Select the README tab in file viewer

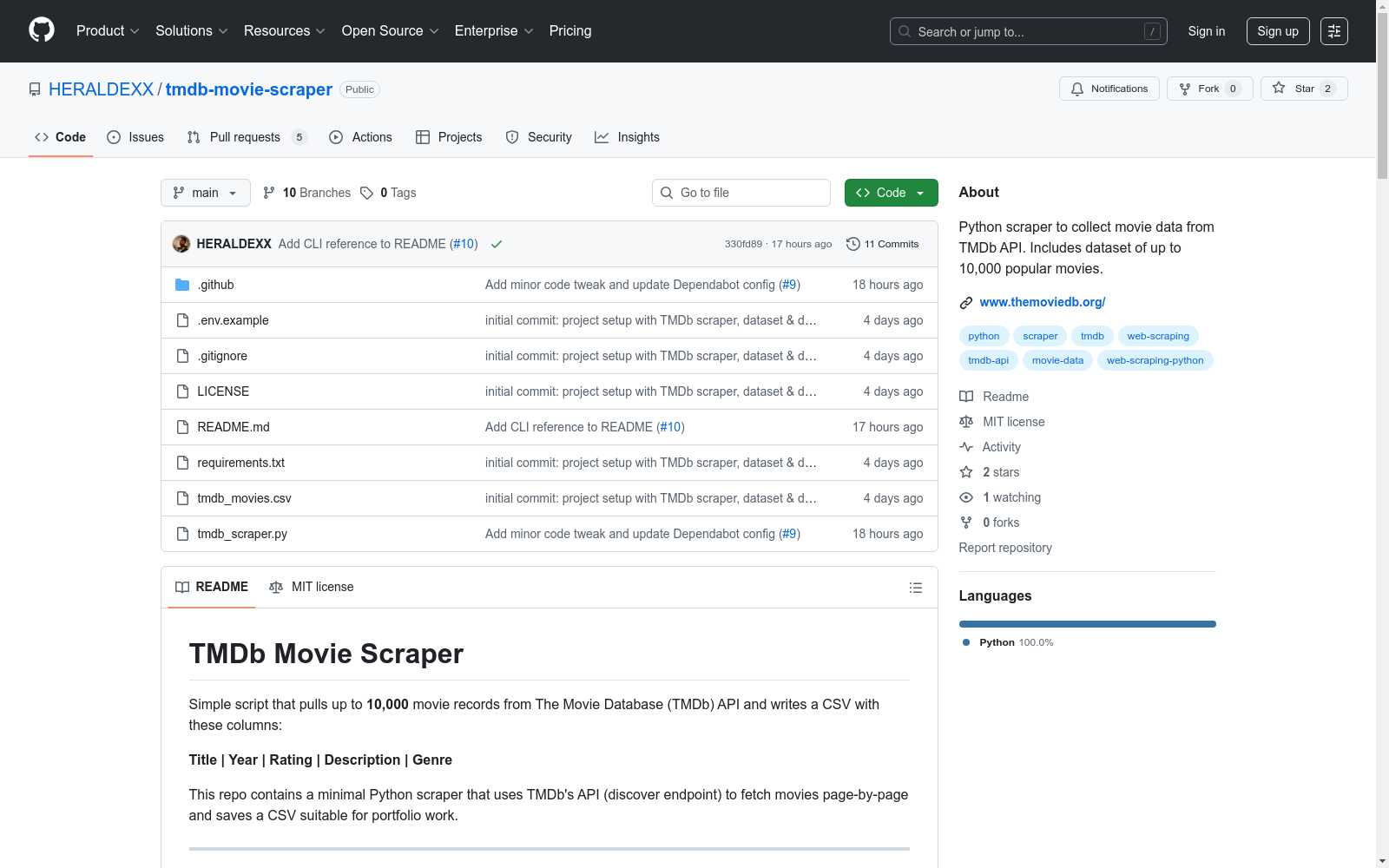pyautogui.click(x=212, y=588)
